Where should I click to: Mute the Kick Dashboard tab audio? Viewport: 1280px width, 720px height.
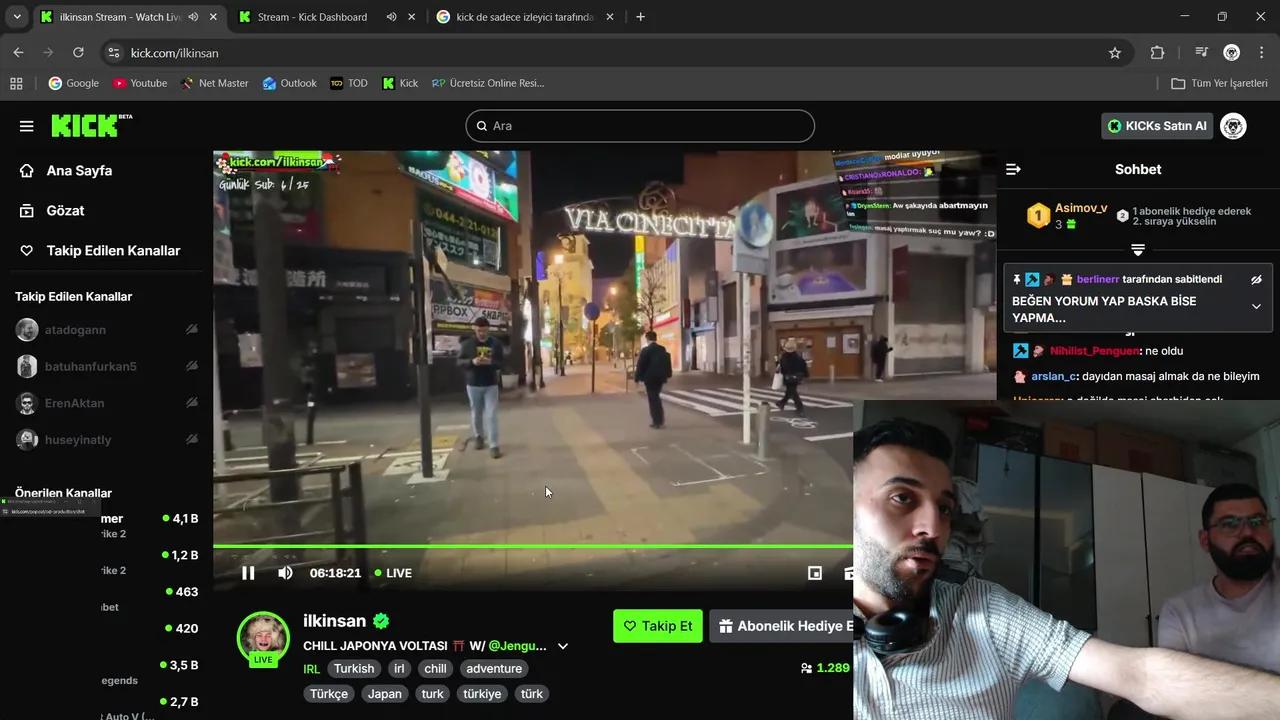[x=391, y=17]
